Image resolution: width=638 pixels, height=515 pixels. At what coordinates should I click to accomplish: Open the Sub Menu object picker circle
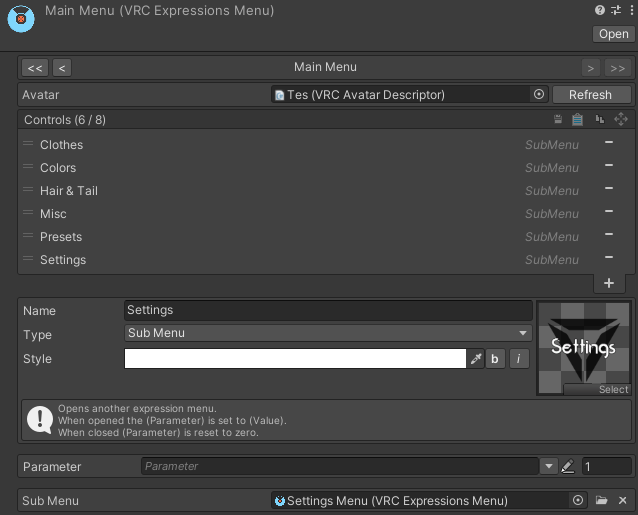coord(577,500)
